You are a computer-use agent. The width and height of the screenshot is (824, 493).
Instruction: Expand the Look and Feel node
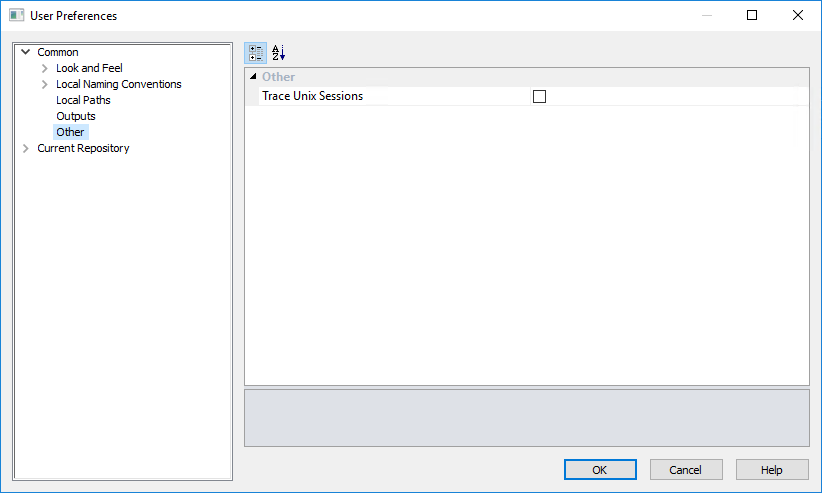(45, 68)
